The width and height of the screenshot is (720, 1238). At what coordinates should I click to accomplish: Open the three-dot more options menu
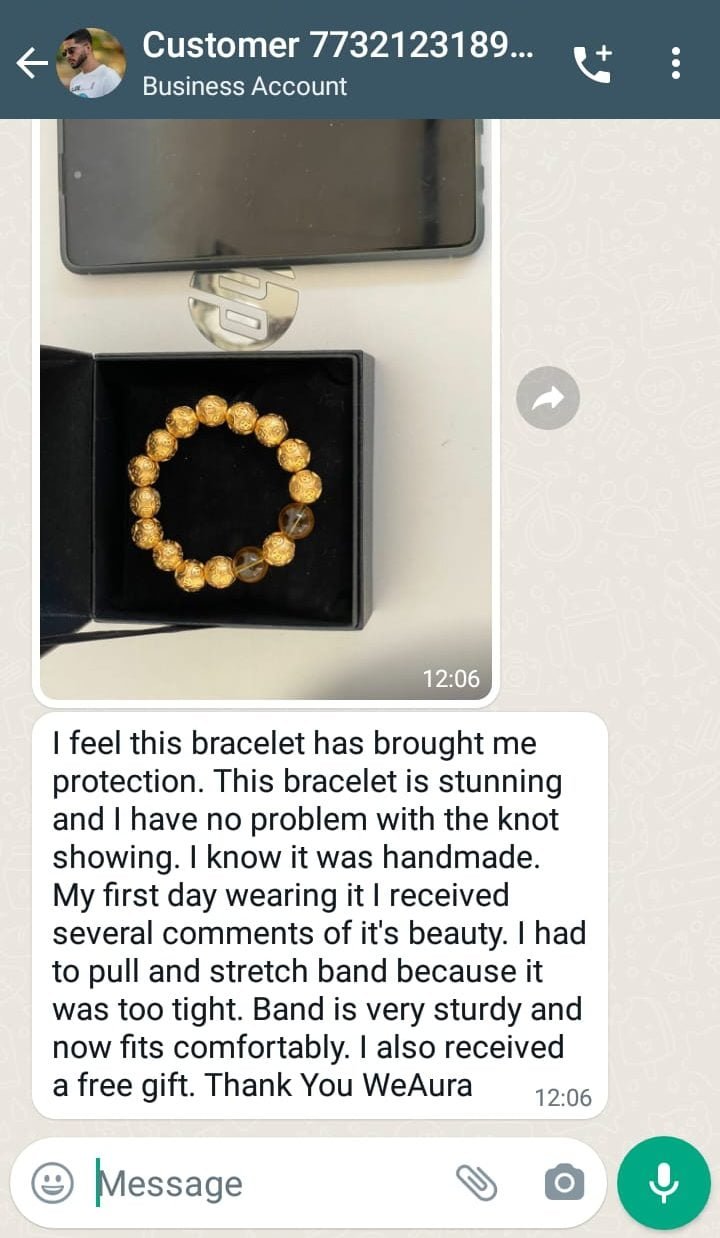676,63
